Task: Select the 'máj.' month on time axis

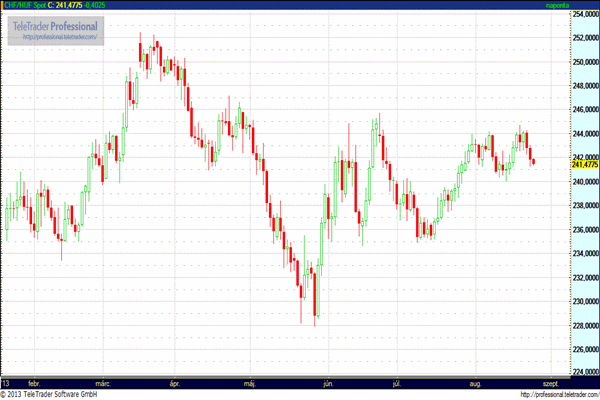Action: click(250, 383)
